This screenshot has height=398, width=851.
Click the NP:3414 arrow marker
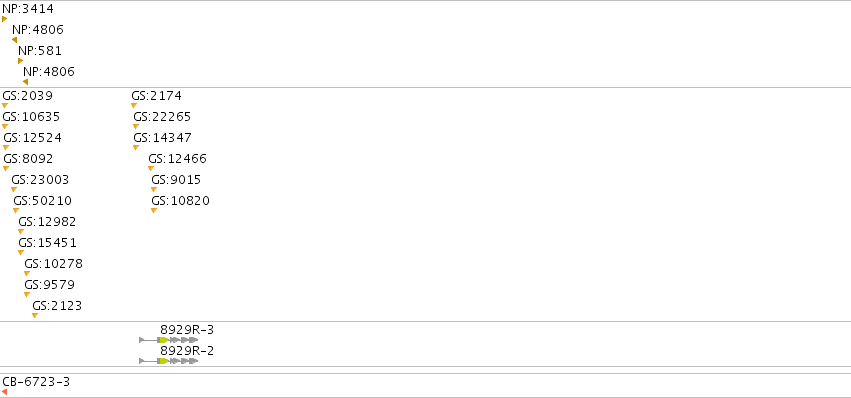click(x=4, y=19)
